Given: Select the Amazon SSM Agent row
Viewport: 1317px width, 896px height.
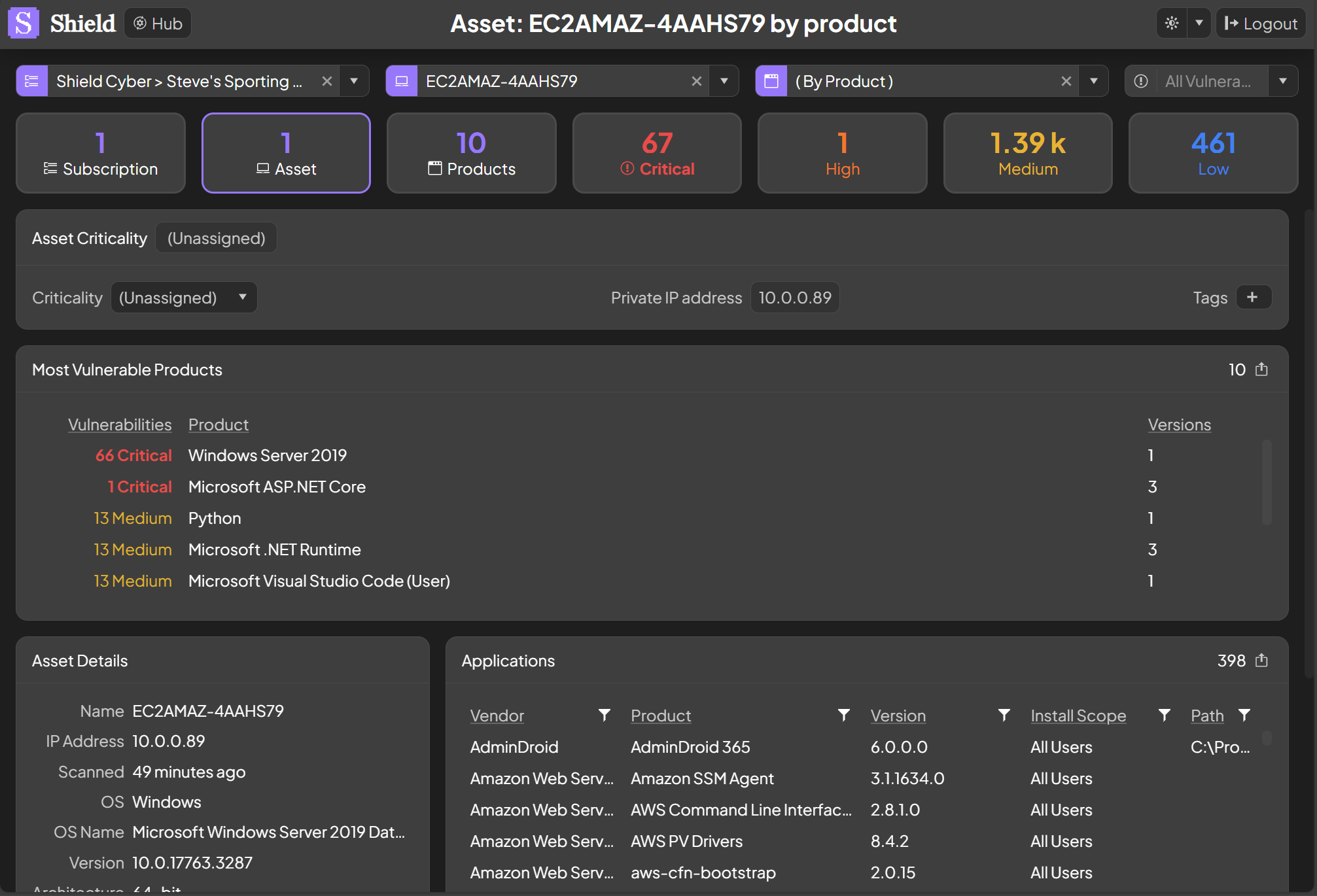Looking at the screenshot, I should (x=860, y=778).
